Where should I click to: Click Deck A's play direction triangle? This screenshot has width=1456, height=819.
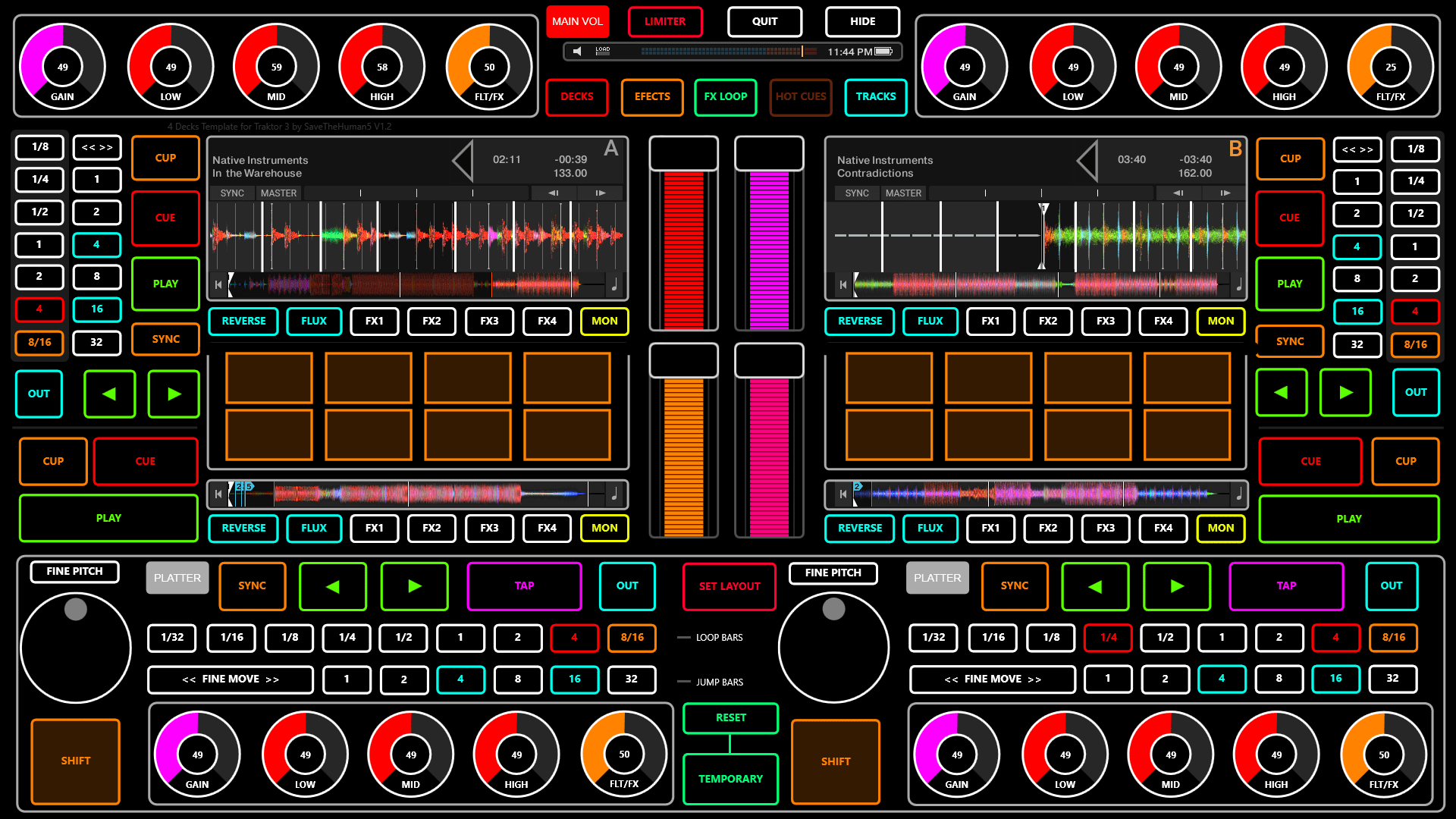[x=463, y=161]
